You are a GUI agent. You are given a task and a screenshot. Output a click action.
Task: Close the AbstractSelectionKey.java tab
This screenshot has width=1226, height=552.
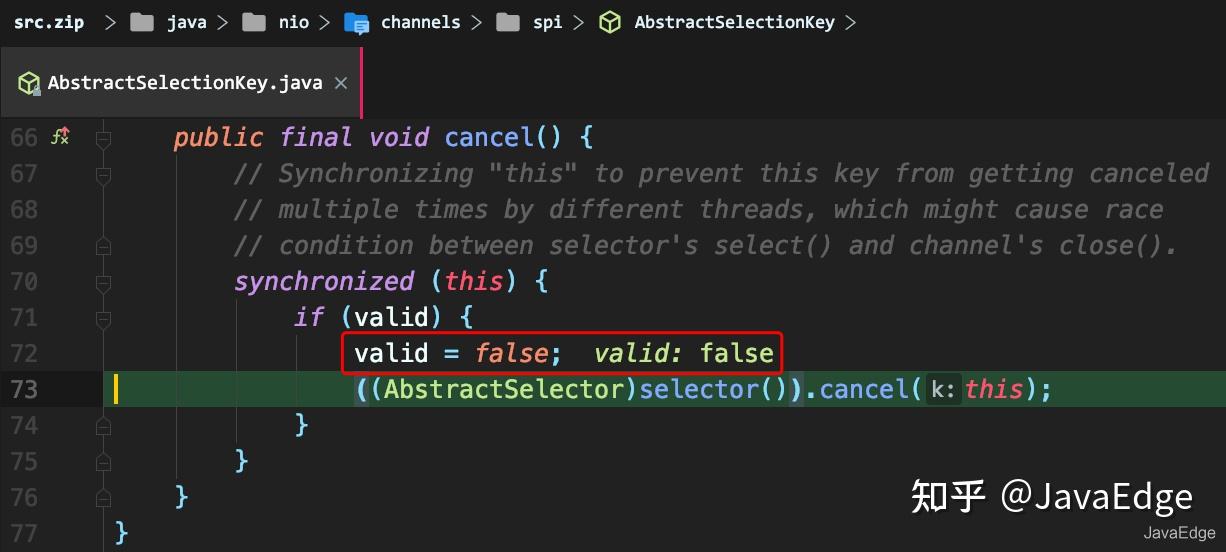pos(340,83)
